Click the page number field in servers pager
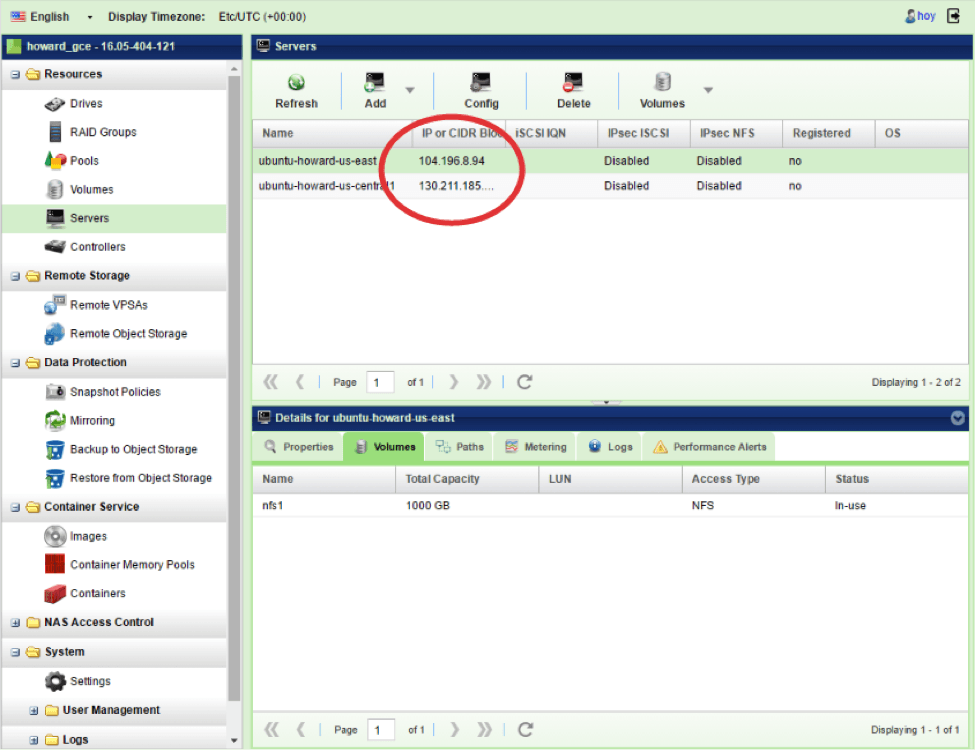This screenshot has height=750, width=975. 380,382
